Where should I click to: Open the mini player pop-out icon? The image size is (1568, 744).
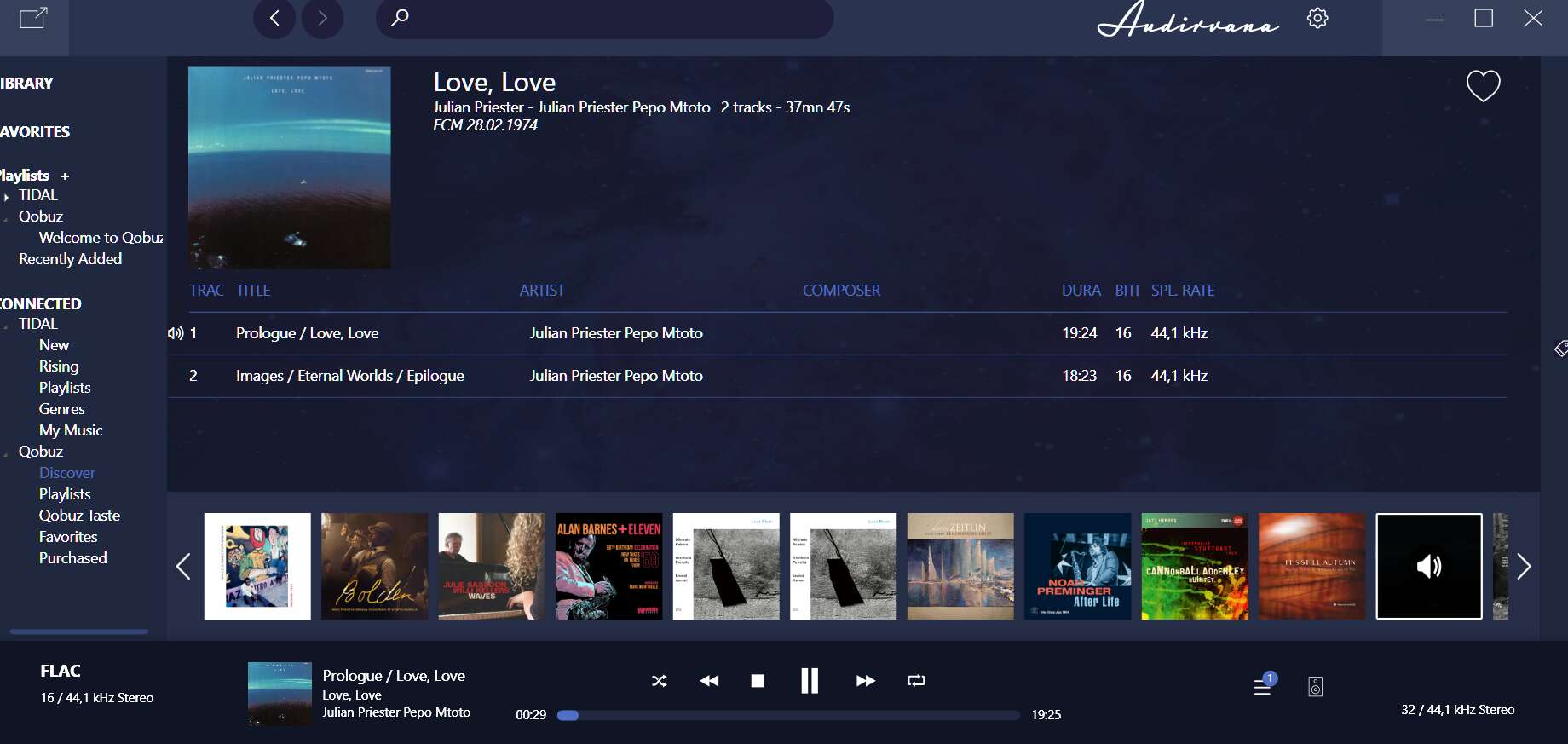(33, 18)
